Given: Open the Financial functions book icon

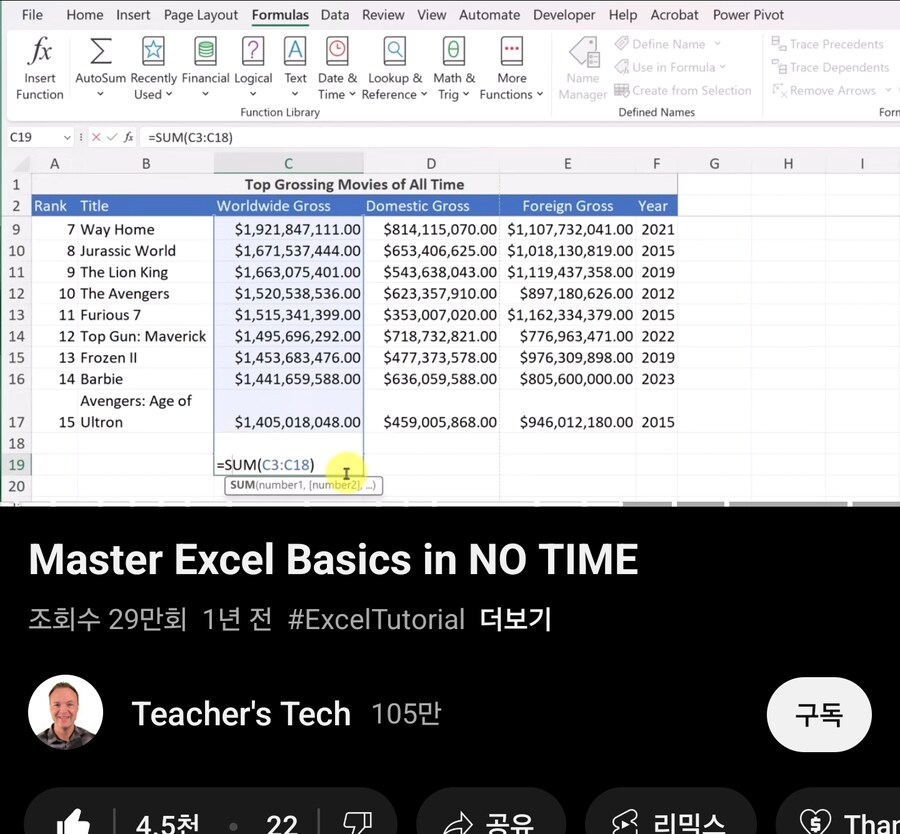Looking at the screenshot, I should (x=205, y=51).
